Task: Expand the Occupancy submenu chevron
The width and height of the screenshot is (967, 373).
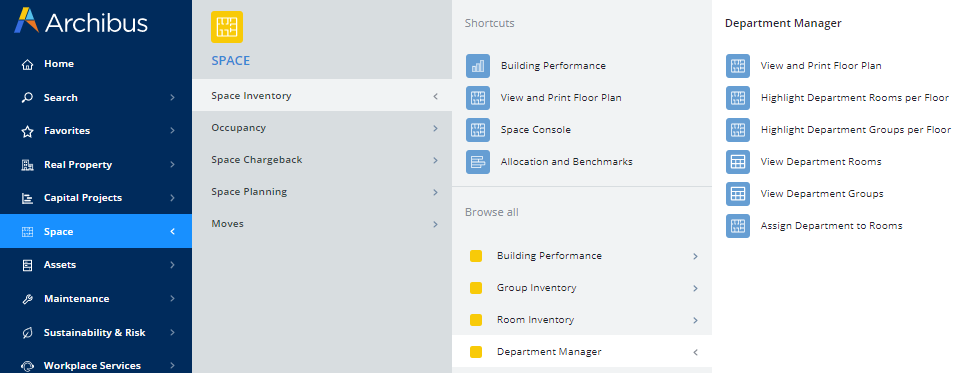Action: tap(435, 128)
